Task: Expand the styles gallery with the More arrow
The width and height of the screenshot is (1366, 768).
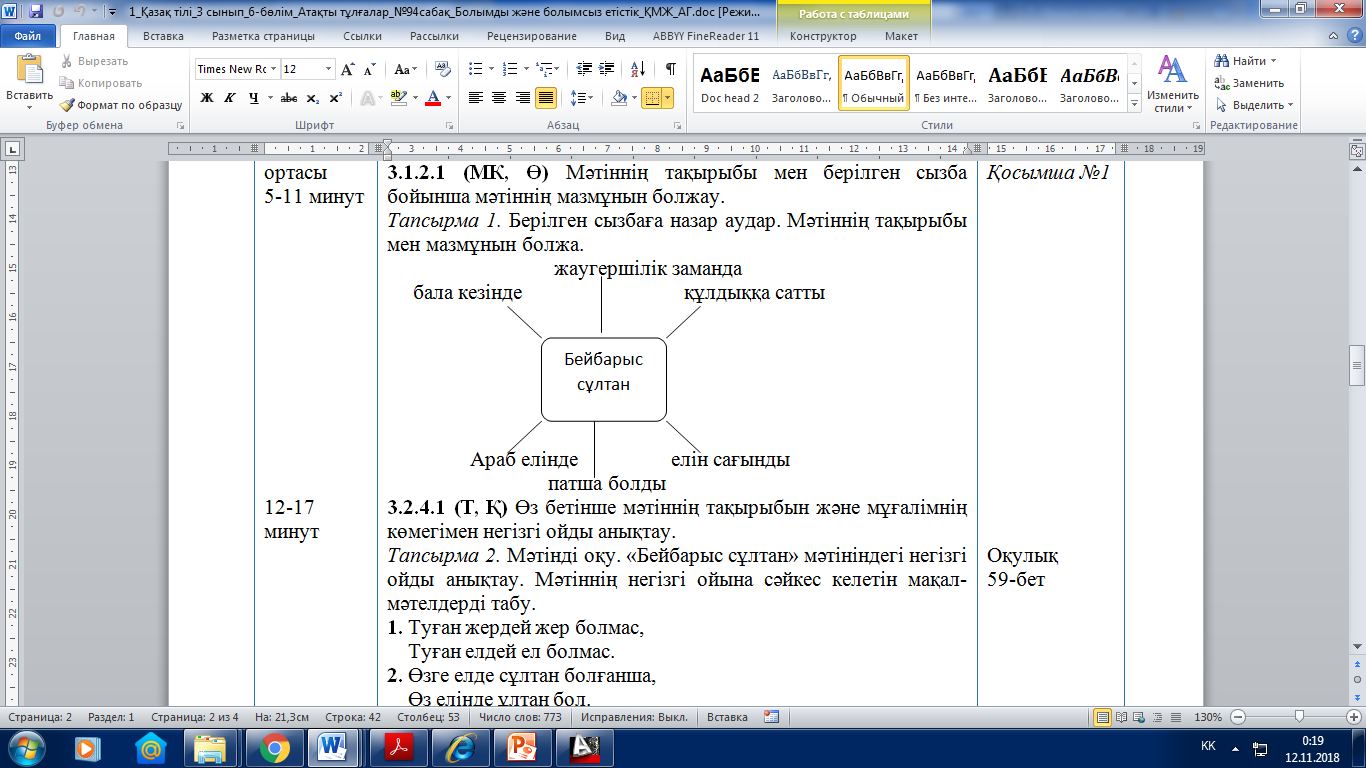Action: [1134, 104]
